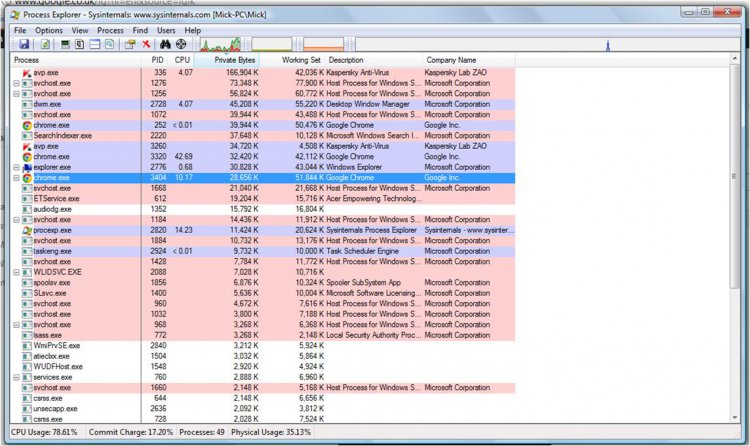Sort by Working Set column header
This screenshot has height=446, width=750.
click(x=293, y=60)
